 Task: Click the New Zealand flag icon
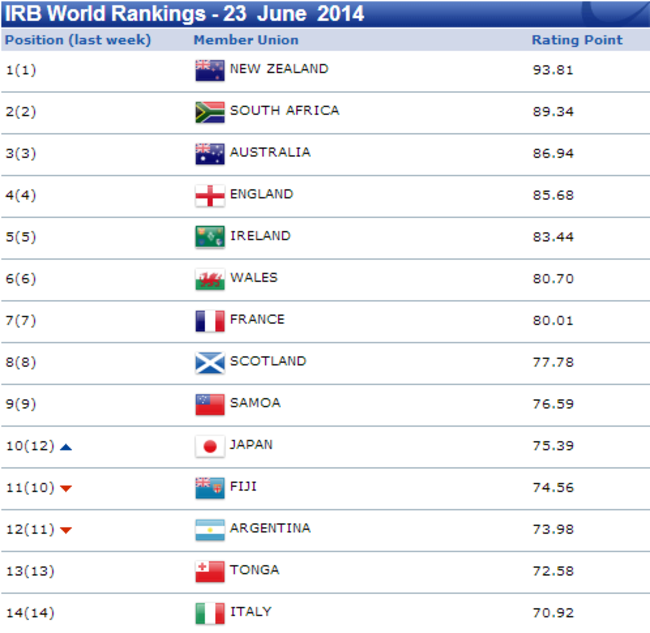click(x=210, y=70)
